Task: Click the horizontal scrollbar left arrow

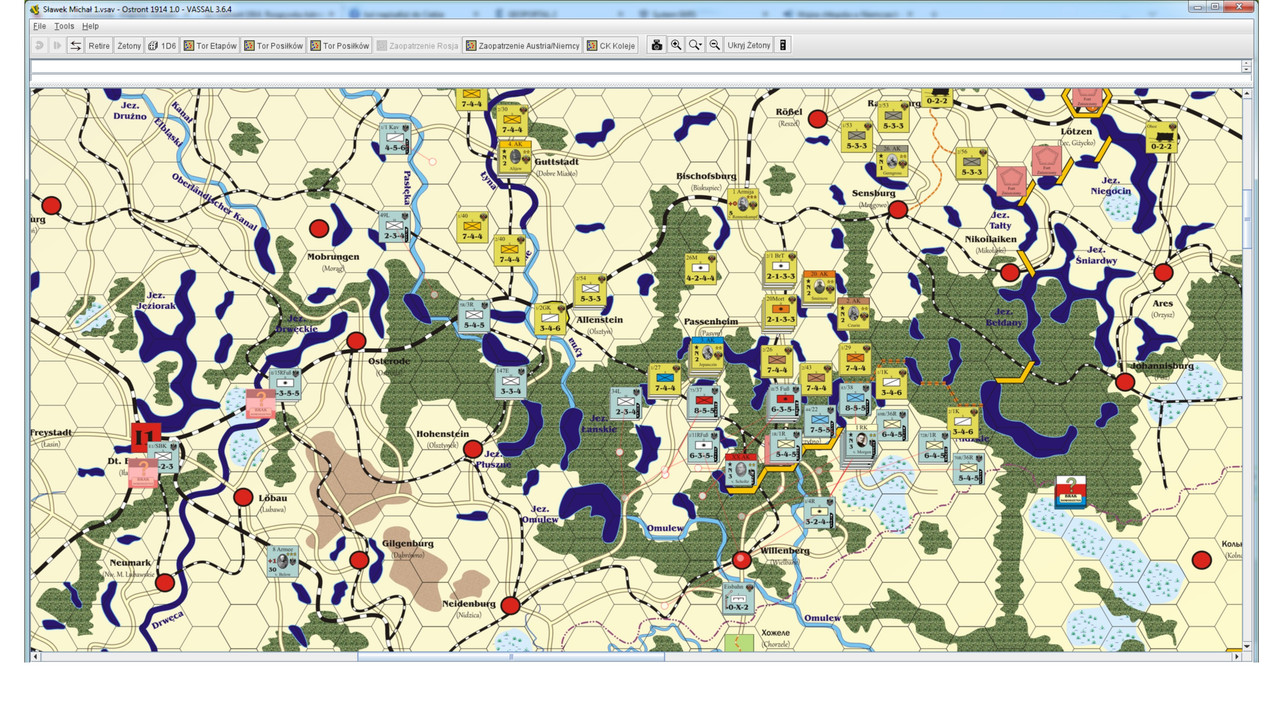Action: 36,657
